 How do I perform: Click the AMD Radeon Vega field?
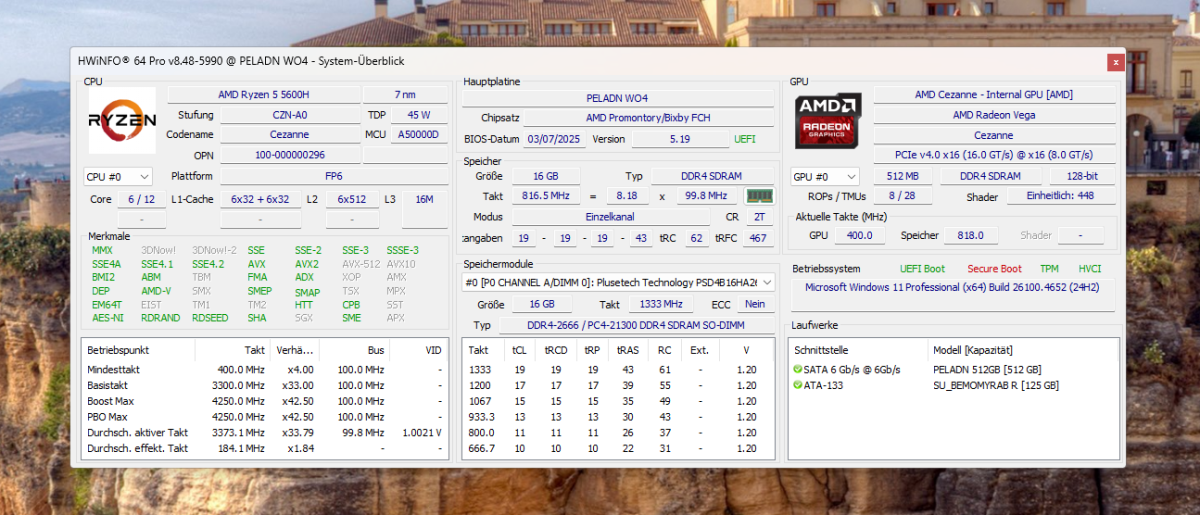tap(993, 115)
